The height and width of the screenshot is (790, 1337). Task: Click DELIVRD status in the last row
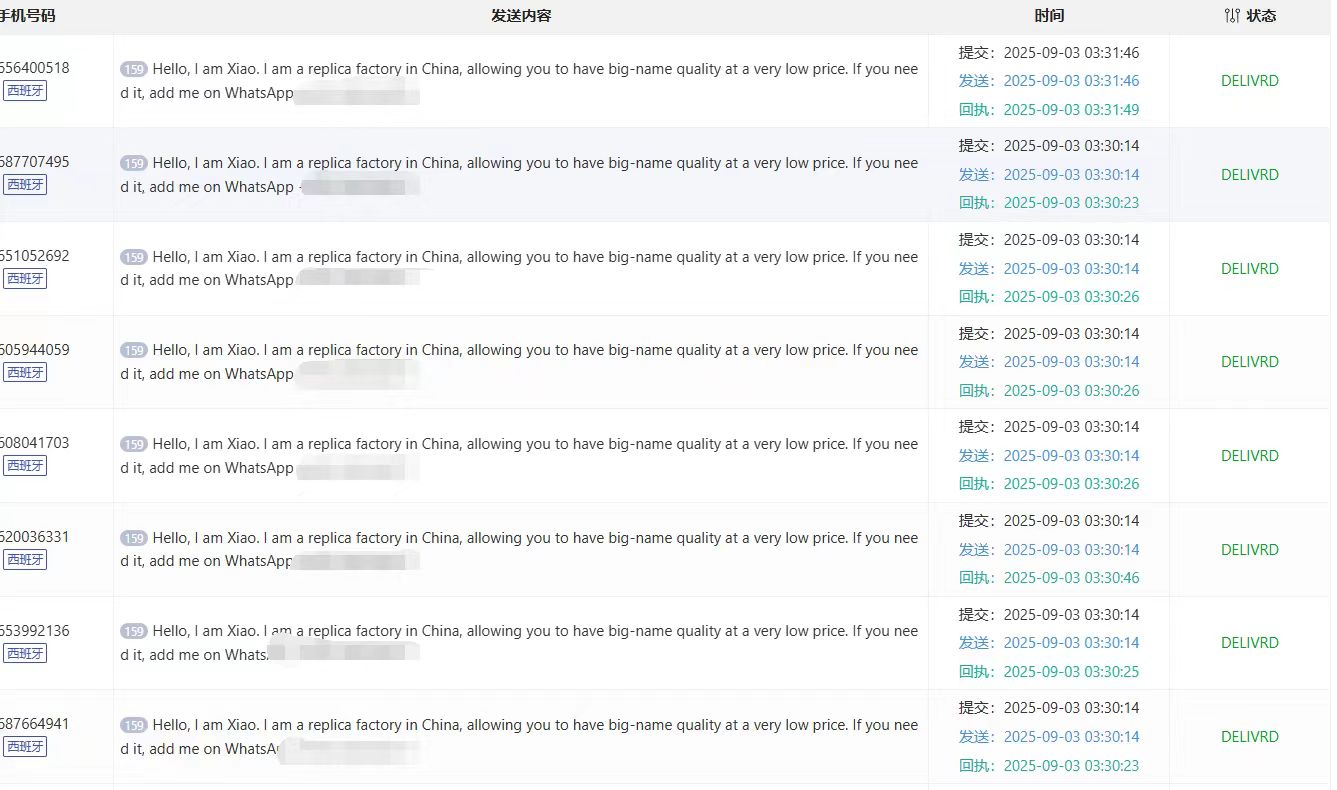pyautogui.click(x=1249, y=737)
